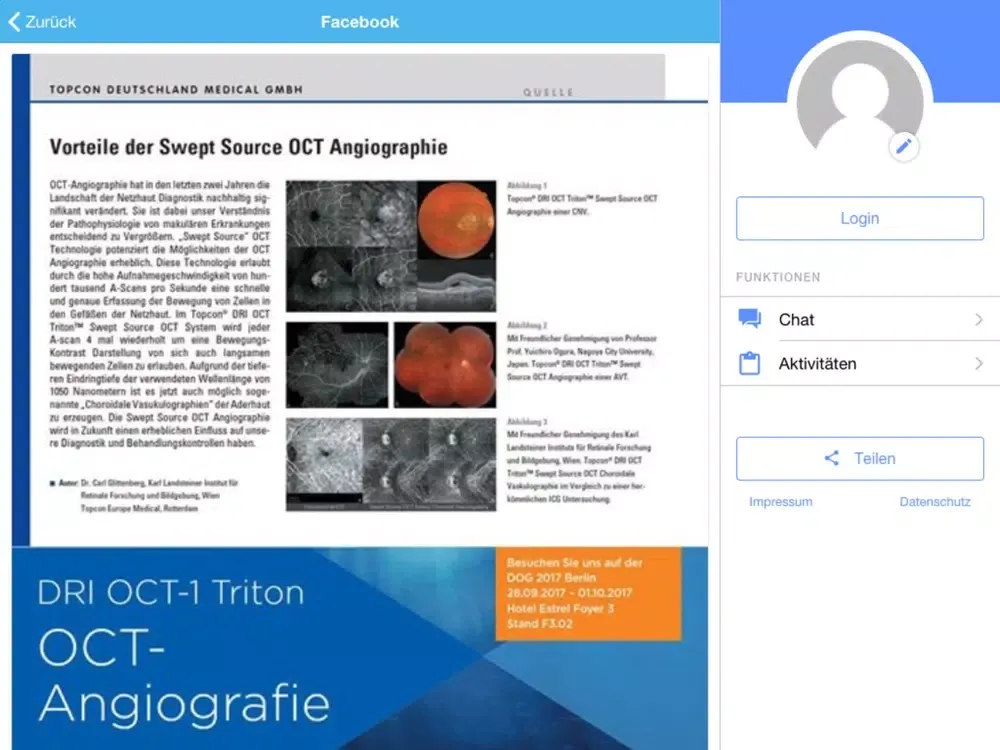Tap the Topcon Deutschland Medical GmbH header
This screenshot has width=1000, height=750.
(176, 89)
